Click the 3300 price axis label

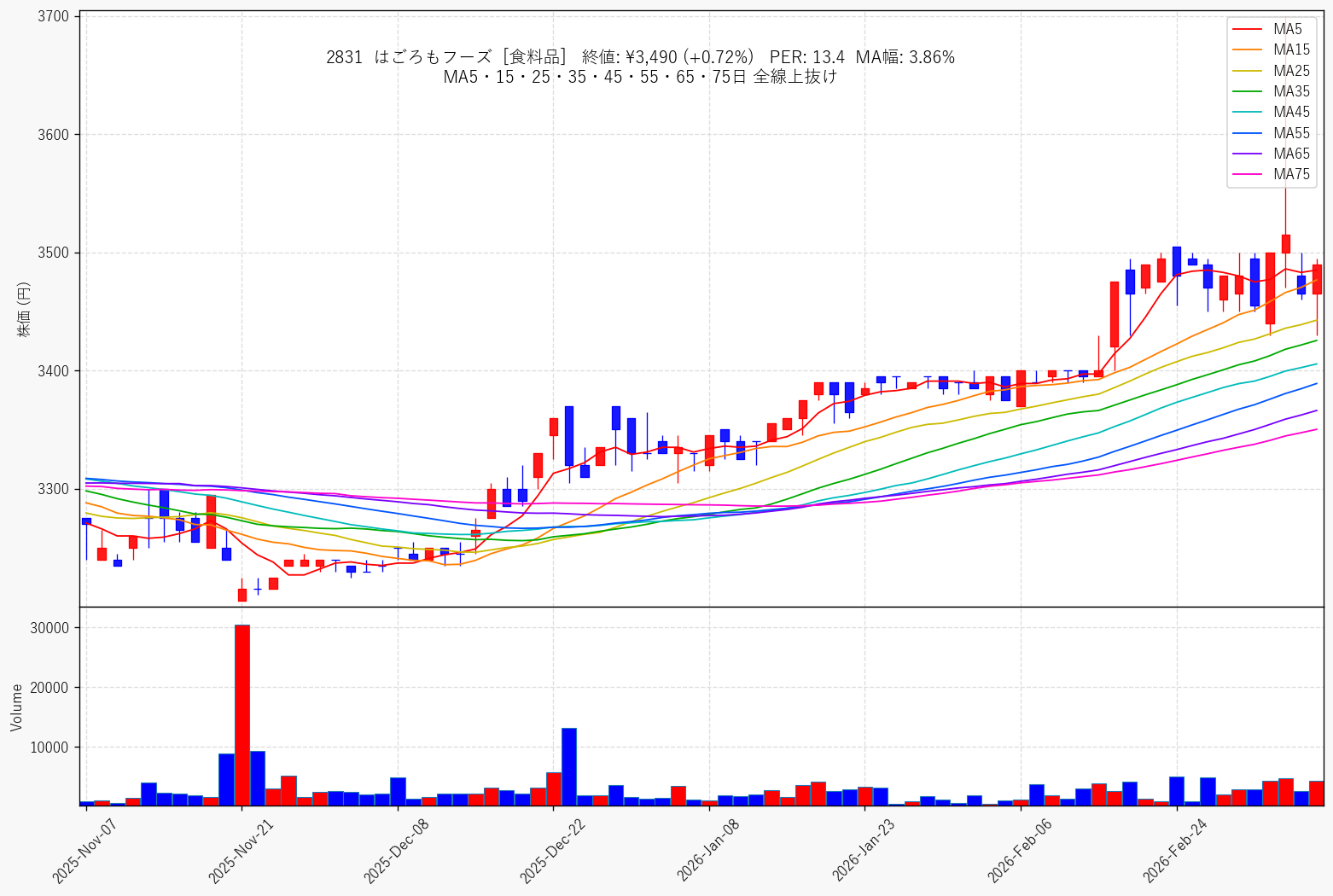(x=55, y=489)
